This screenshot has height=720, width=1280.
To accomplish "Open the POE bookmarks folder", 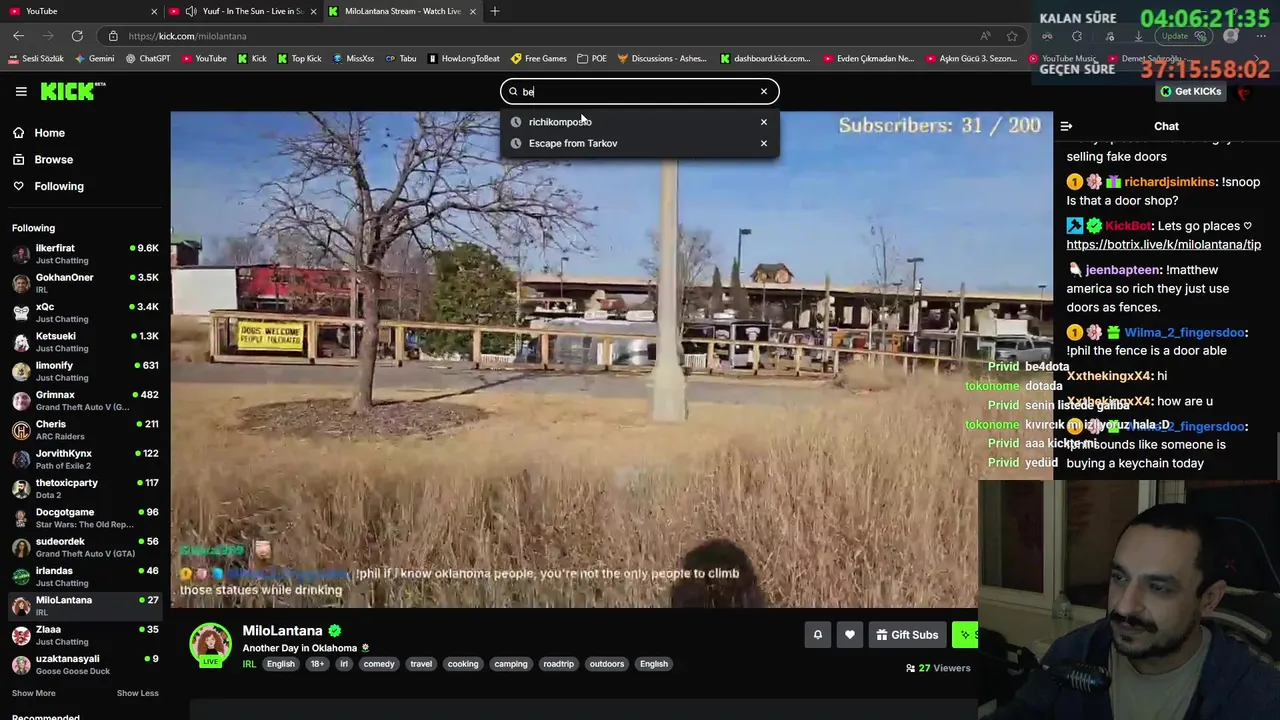I will tap(592, 58).
